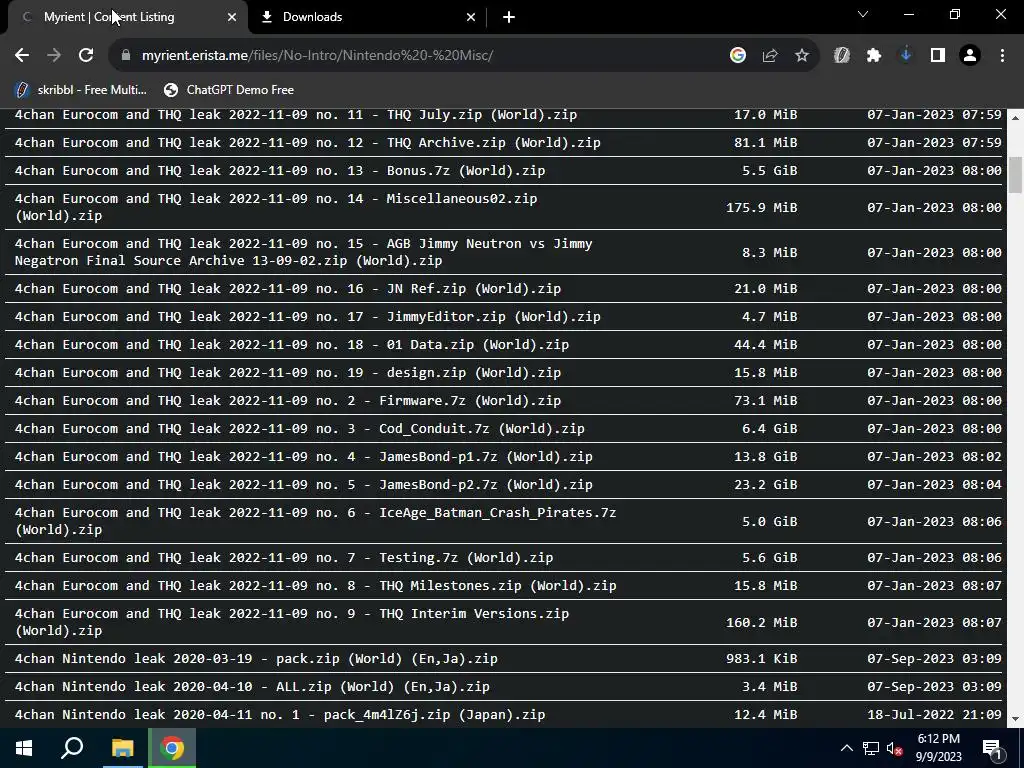The image size is (1024, 768).
Task: Download no. 4 JamesBond-p1.7z file
Action: [304, 457]
